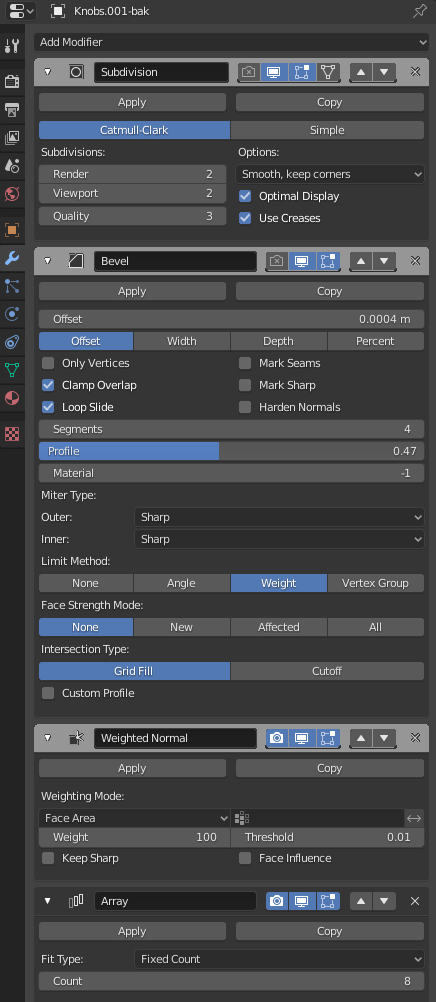Toggle Bevel viewport display monitor icon

(302, 261)
